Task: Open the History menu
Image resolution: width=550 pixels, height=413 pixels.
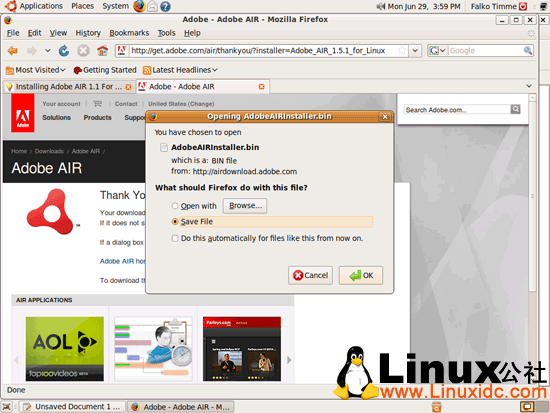Action: coord(88,33)
